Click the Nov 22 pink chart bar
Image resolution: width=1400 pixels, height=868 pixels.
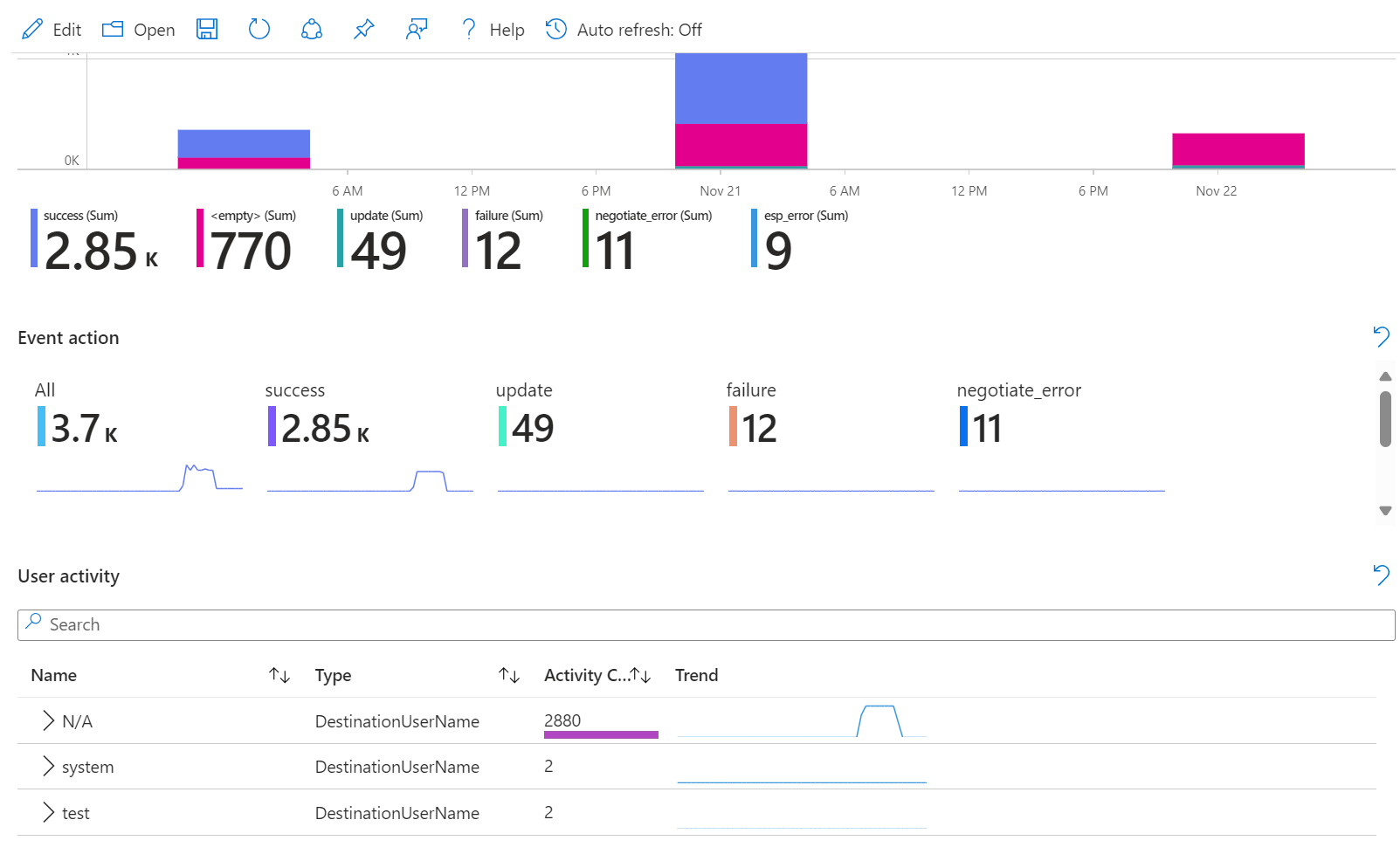(x=1238, y=148)
